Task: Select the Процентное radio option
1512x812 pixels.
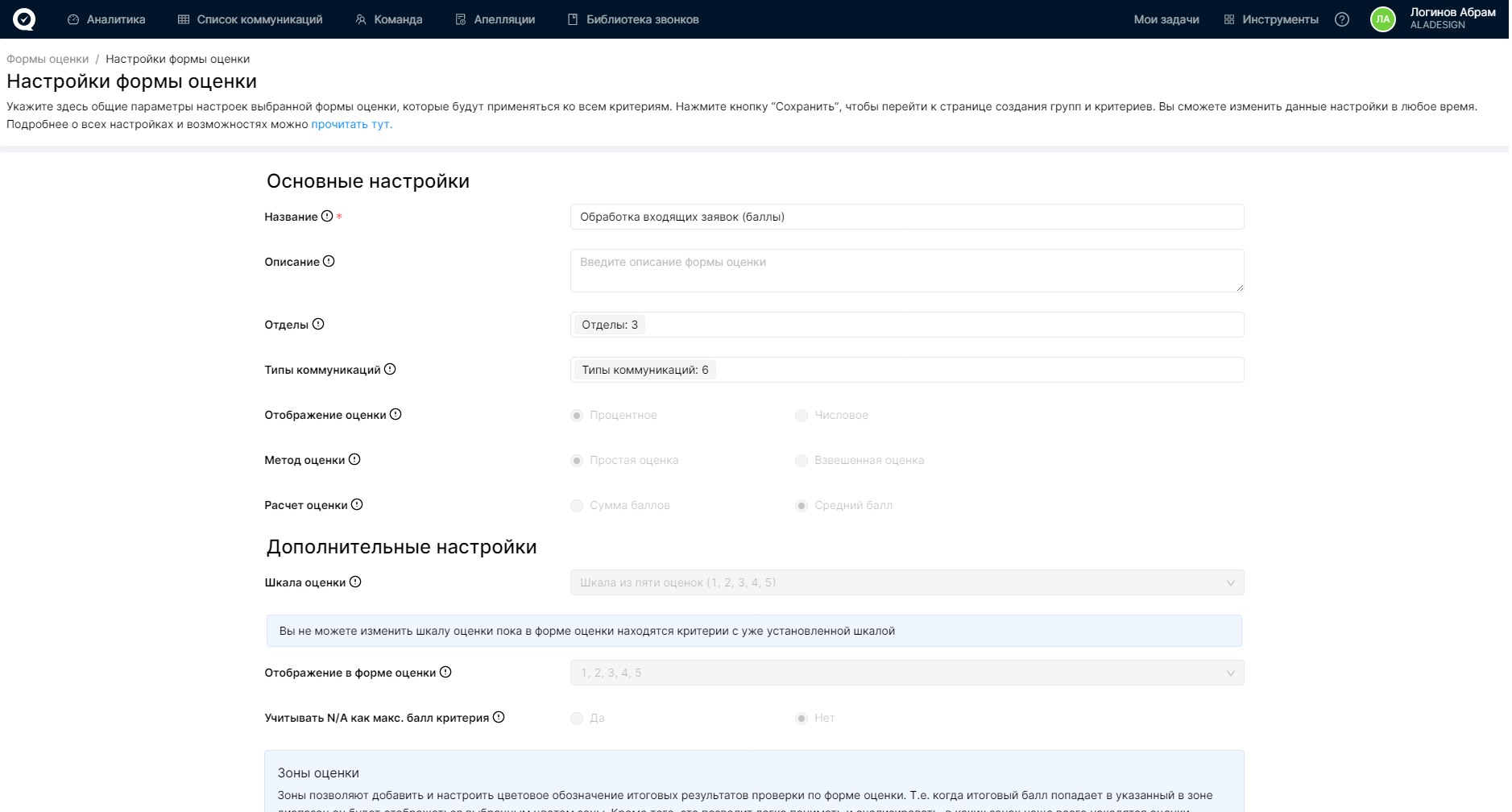Action: [577, 416]
